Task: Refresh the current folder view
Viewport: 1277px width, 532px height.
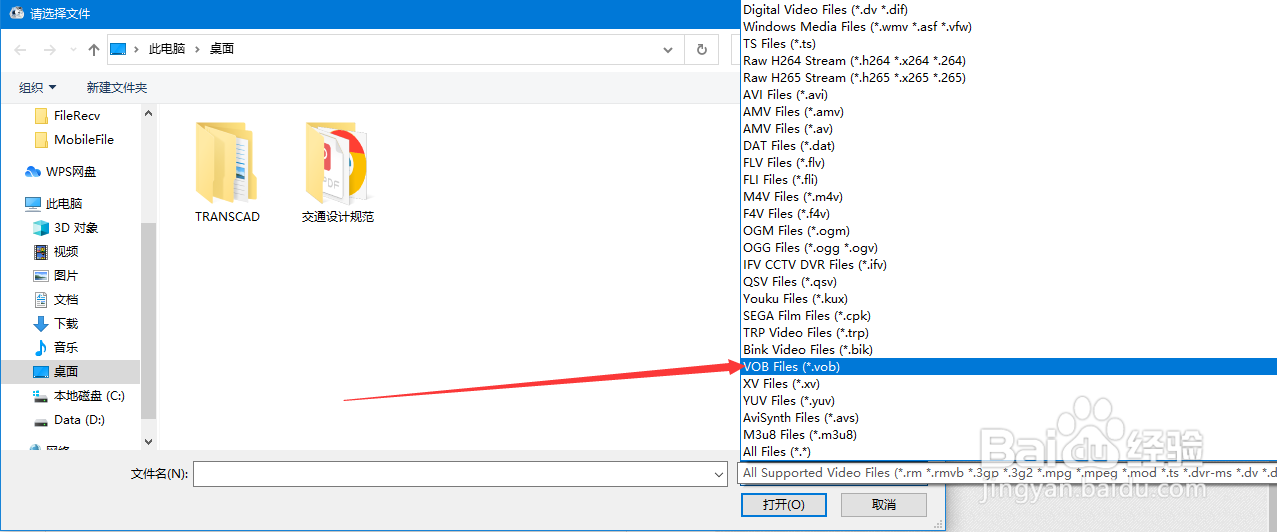Action: coord(701,49)
